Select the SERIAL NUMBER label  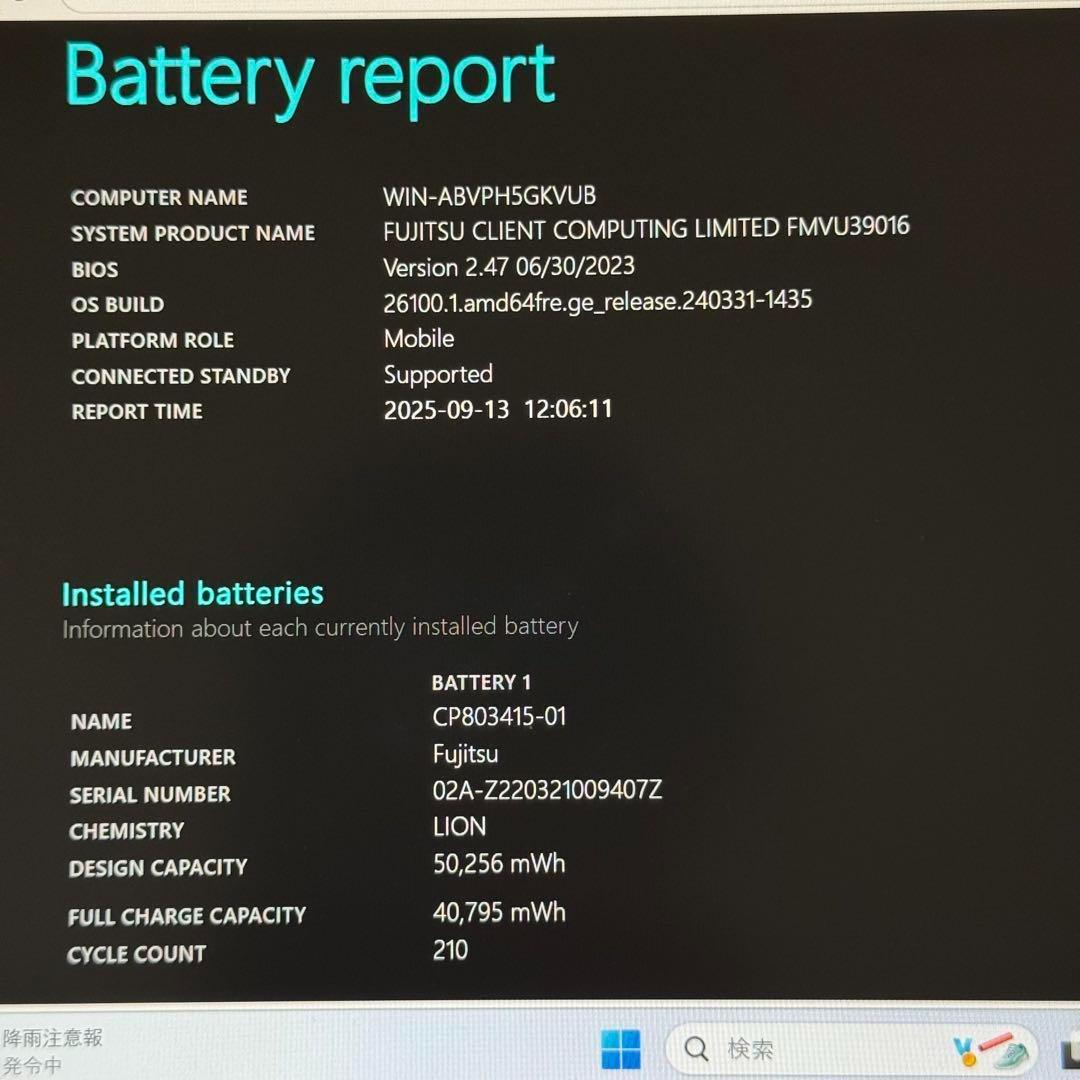coord(150,795)
